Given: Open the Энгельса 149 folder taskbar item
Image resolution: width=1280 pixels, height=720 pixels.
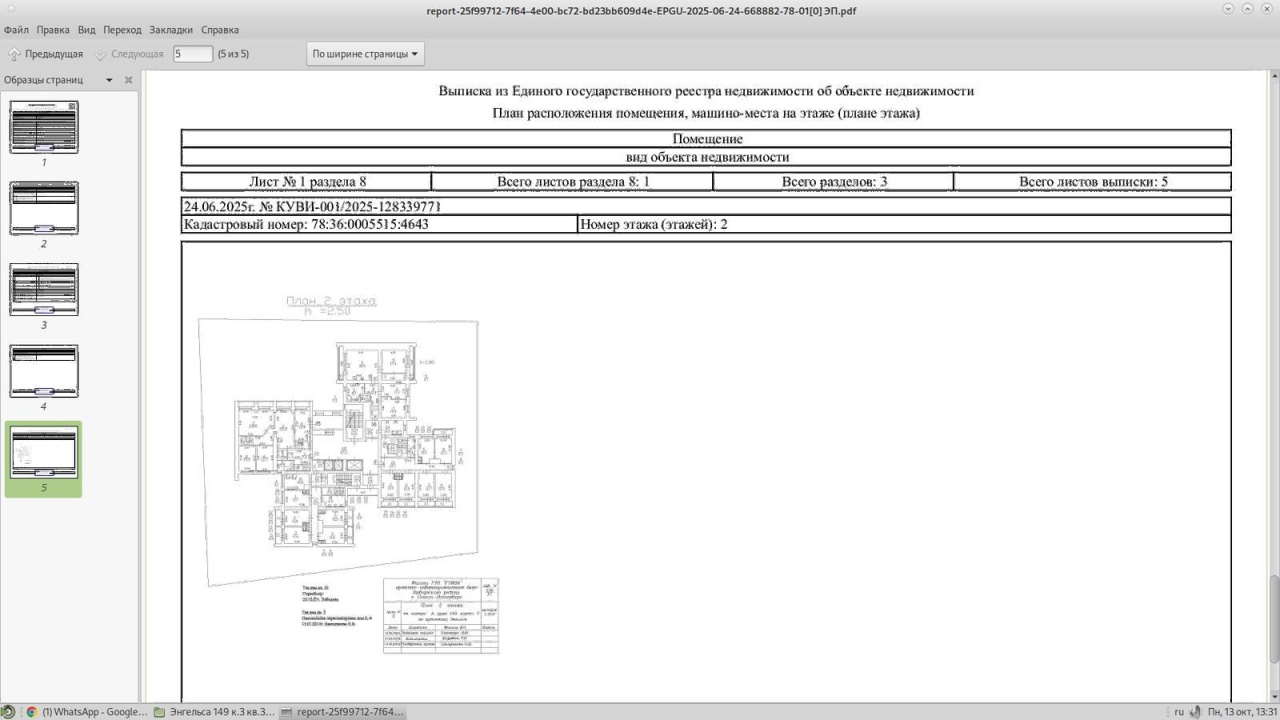Looking at the screenshot, I should [x=213, y=712].
